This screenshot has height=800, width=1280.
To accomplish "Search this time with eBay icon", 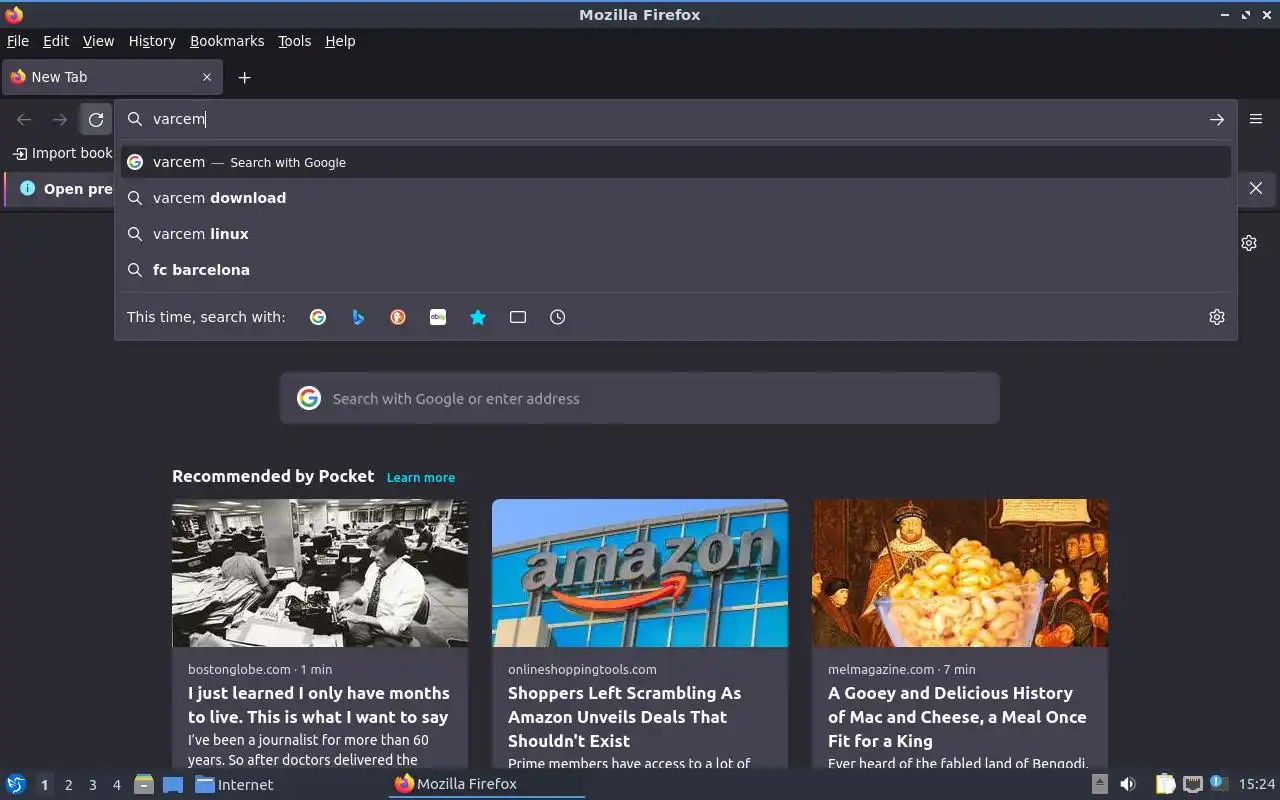I will pos(438,317).
